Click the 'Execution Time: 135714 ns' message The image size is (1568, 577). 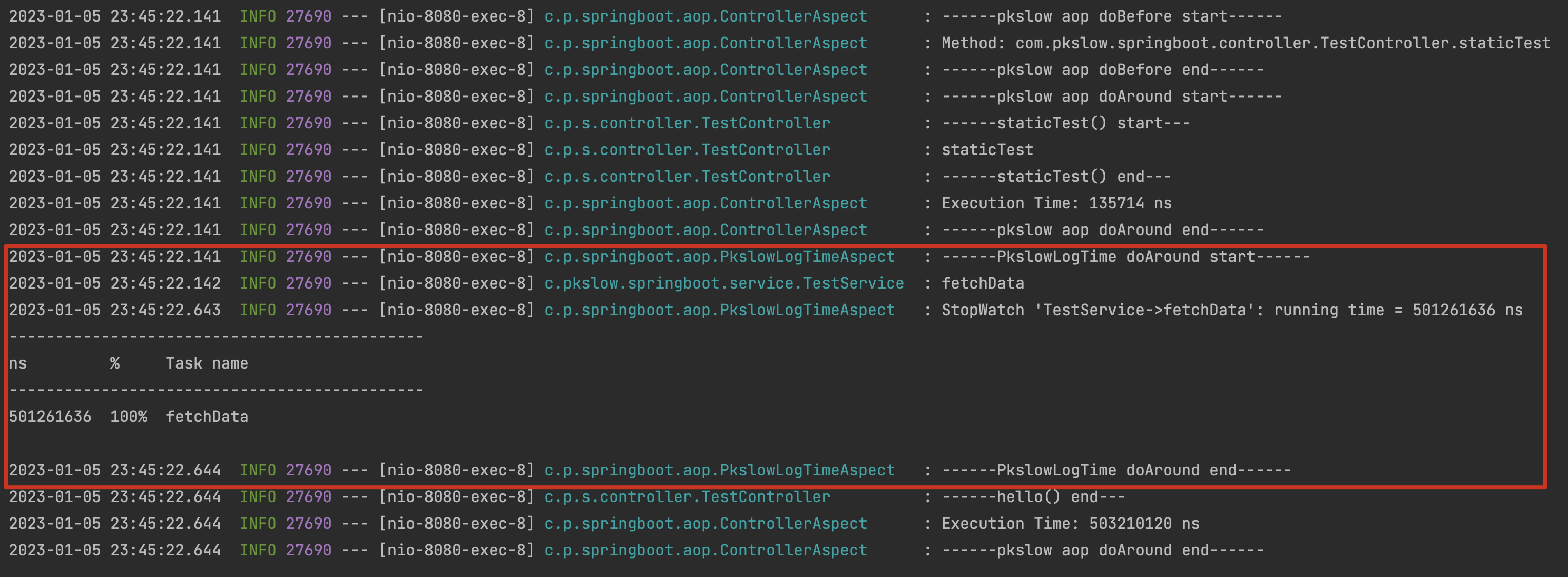click(1056, 203)
